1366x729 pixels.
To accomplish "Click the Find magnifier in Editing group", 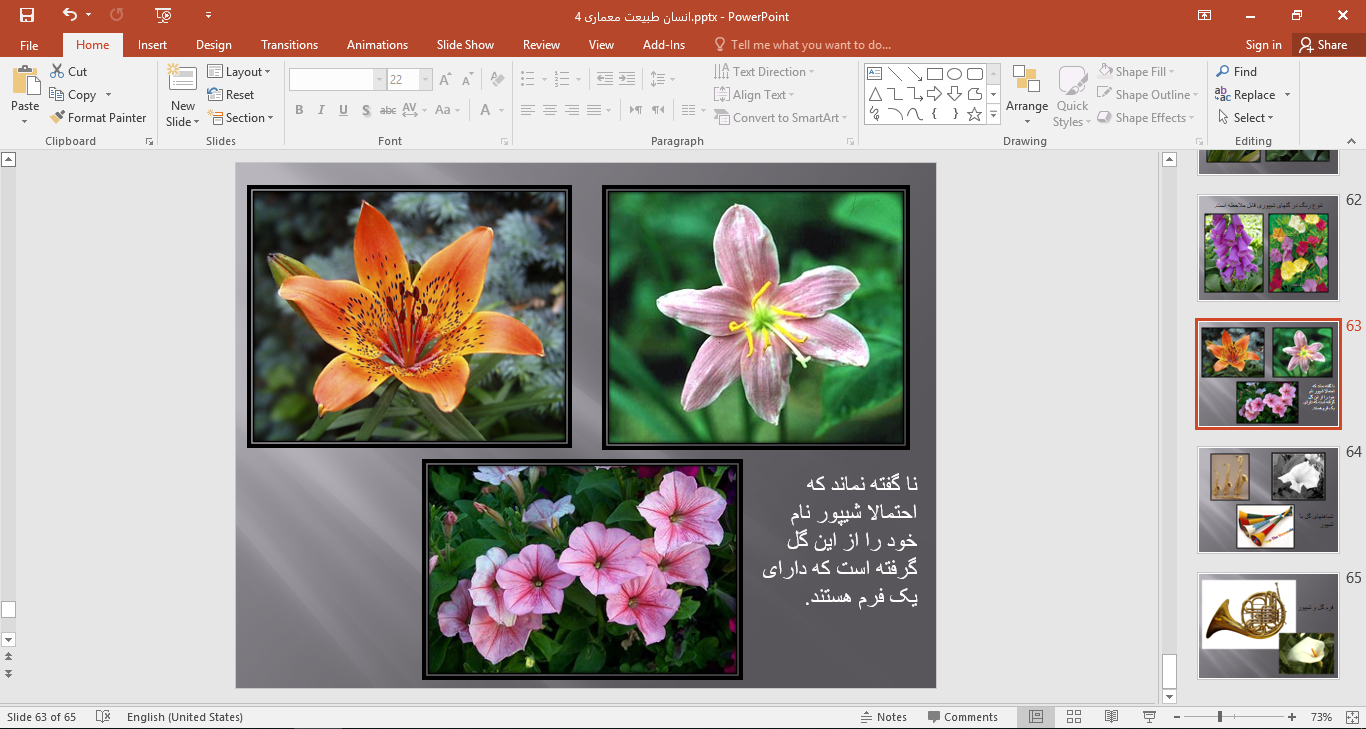I will [1236, 72].
